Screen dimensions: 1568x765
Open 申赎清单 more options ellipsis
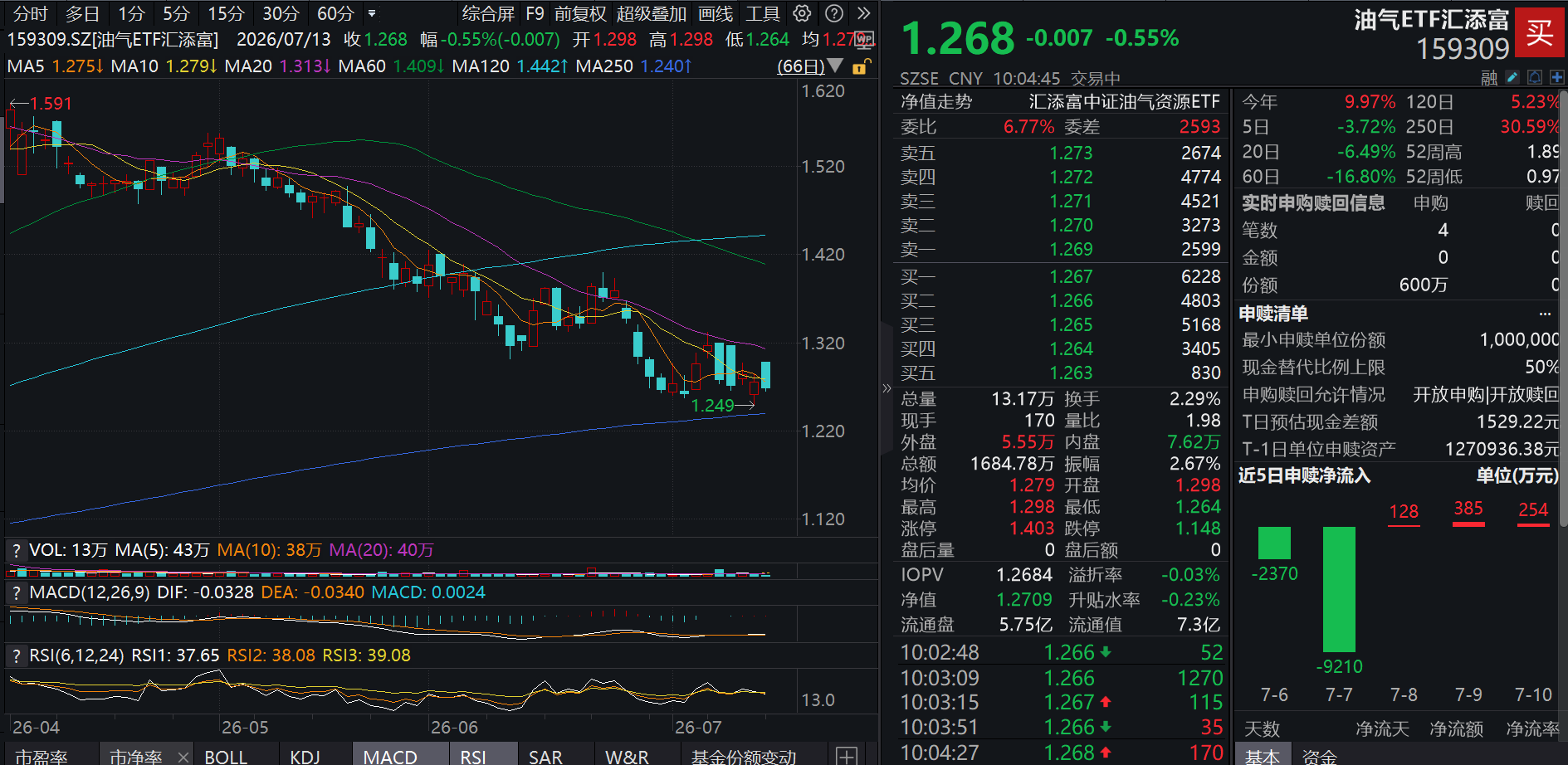[x=1545, y=314]
